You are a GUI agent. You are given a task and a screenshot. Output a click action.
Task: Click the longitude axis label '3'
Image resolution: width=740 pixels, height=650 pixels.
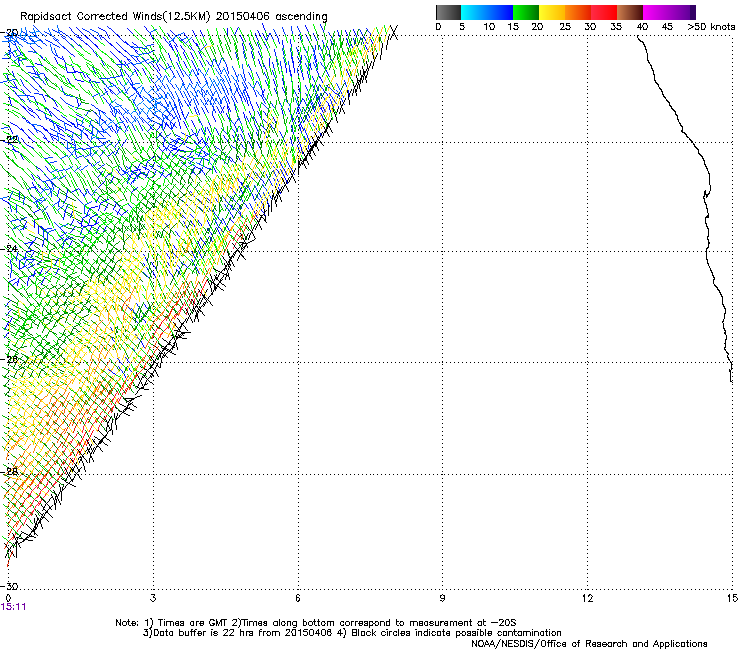tap(153, 598)
